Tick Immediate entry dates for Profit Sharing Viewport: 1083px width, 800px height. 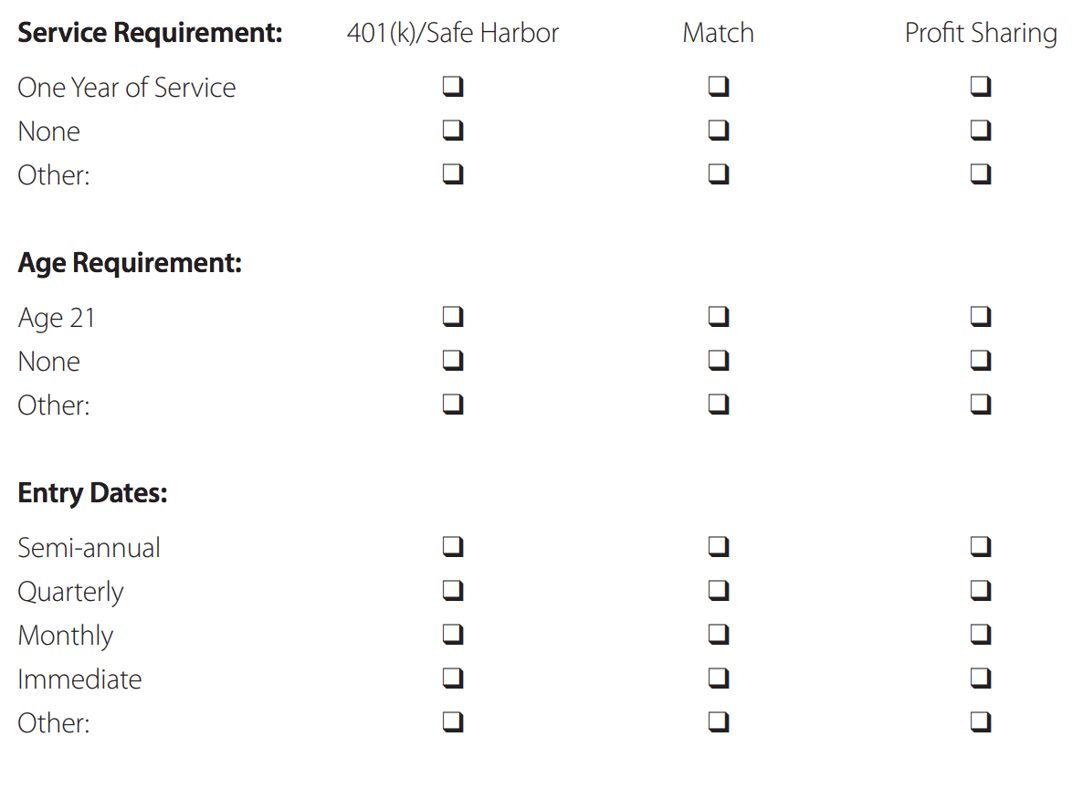coord(981,678)
